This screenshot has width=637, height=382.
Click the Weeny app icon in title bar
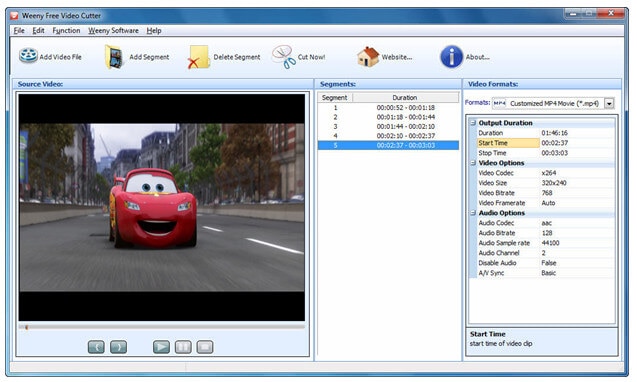15,16
